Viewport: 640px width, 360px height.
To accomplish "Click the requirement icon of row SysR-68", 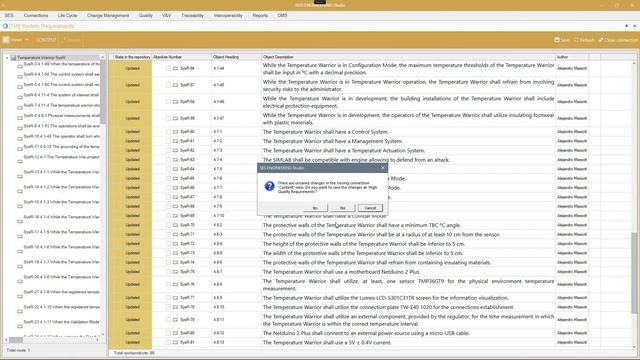I will coord(176,207).
